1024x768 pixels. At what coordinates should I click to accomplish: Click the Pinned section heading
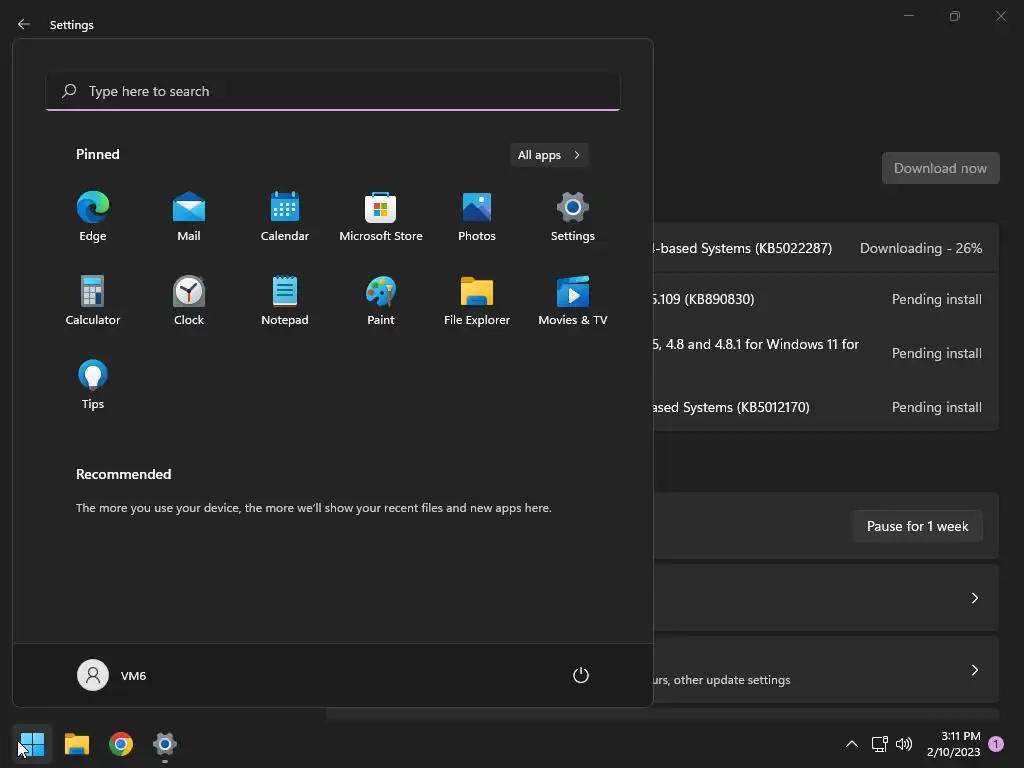click(97, 154)
